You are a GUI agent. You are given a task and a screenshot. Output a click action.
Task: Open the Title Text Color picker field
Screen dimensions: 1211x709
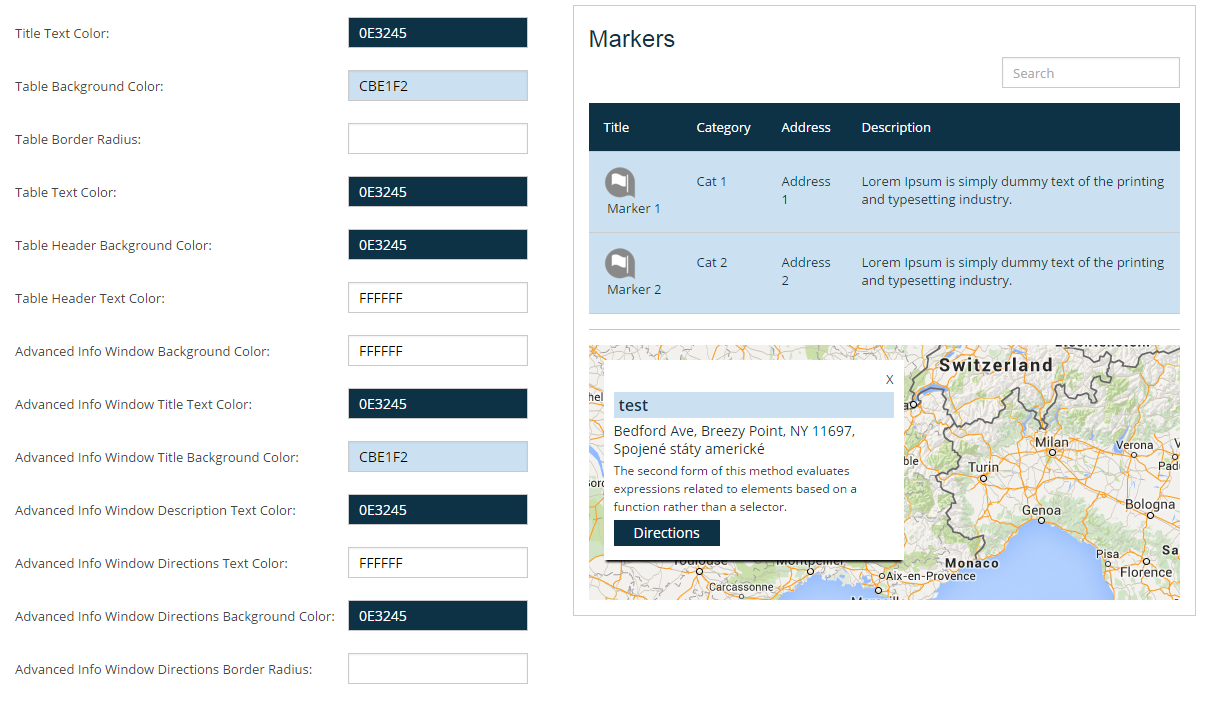point(437,33)
